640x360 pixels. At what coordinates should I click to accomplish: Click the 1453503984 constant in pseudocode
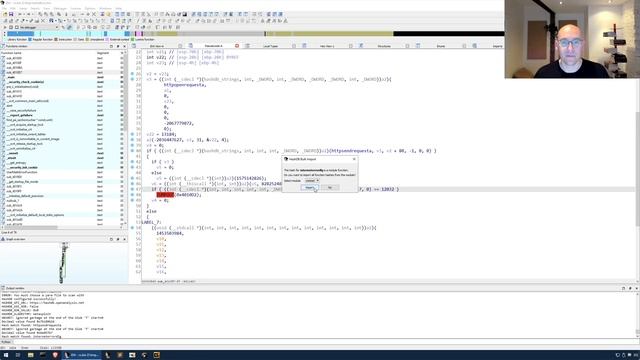point(170,233)
